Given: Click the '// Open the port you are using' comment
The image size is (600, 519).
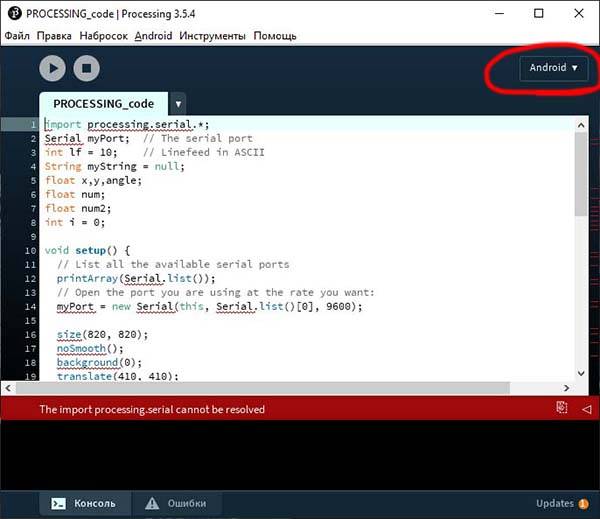Looking at the screenshot, I should coord(215,293).
